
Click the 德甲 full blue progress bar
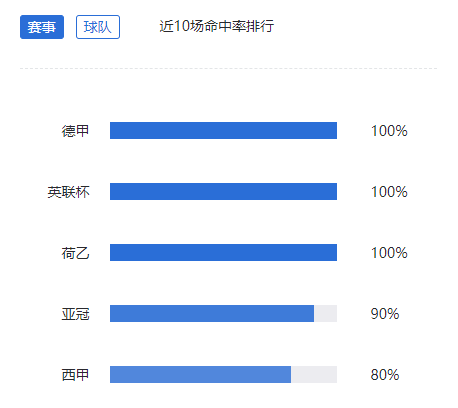click(x=223, y=130)
